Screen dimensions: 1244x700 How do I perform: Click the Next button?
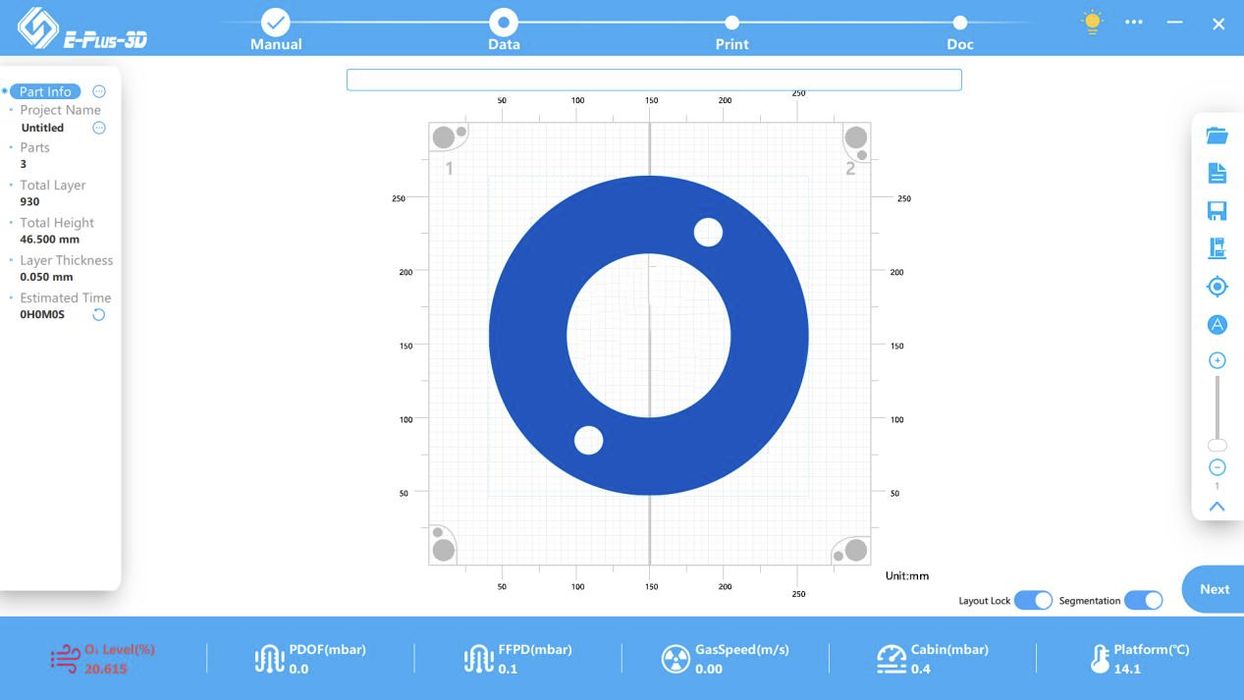1214,589
